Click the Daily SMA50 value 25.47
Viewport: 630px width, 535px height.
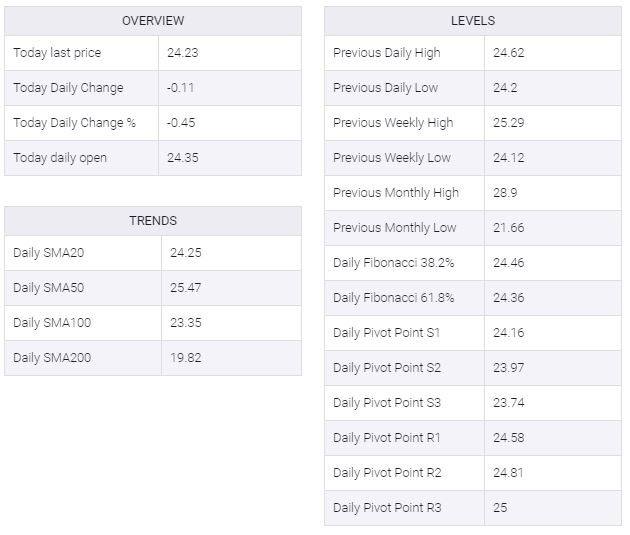click(x=186, y=288)
